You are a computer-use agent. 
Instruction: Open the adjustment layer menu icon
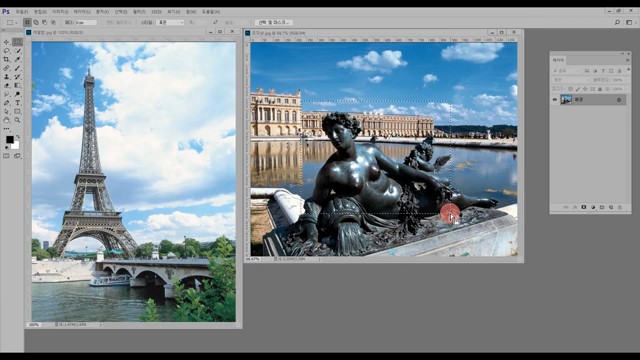[593, 207]
